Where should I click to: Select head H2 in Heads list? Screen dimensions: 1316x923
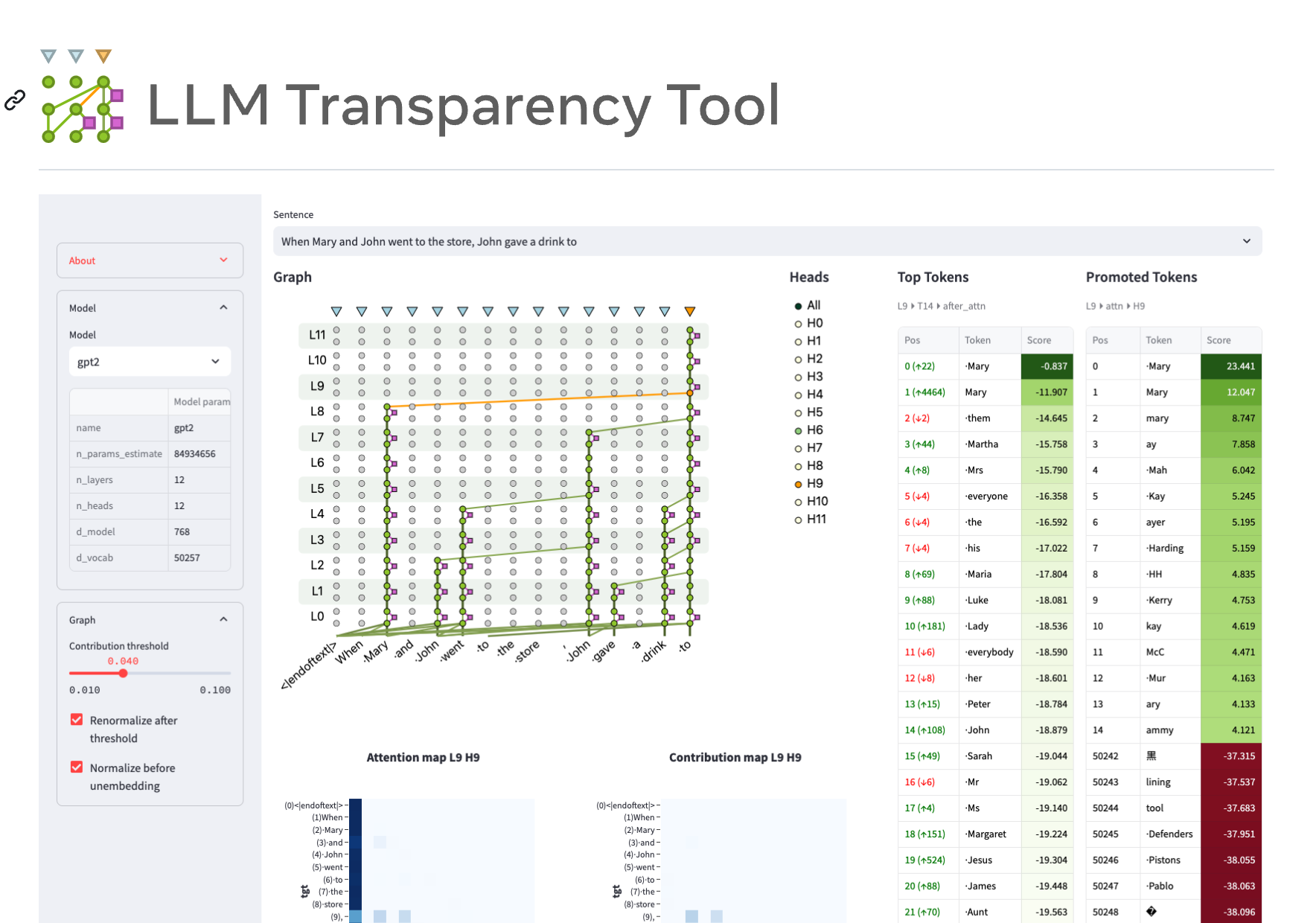point(808,359)
